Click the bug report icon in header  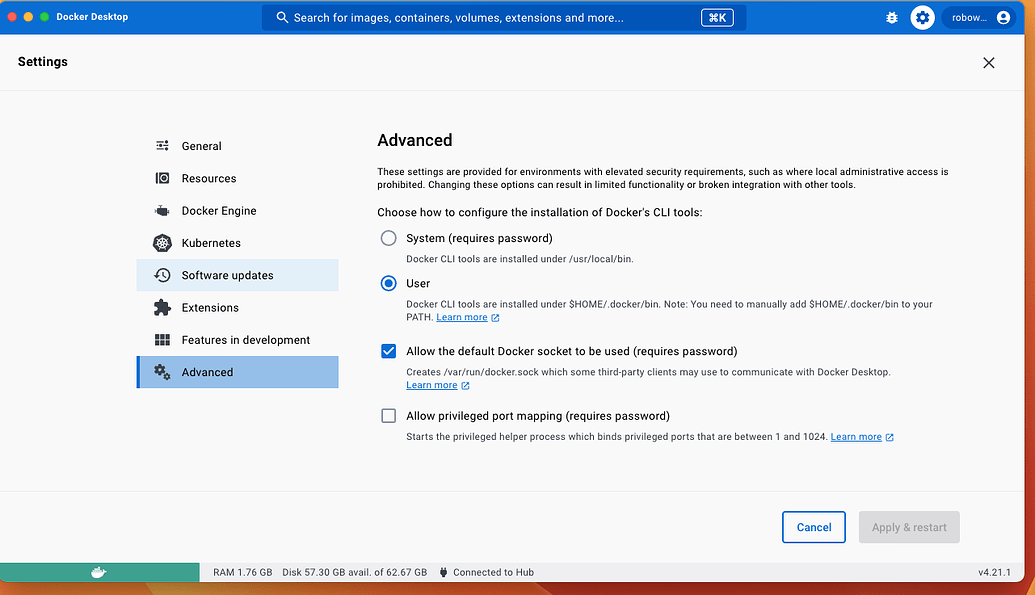tap(891, 17)
